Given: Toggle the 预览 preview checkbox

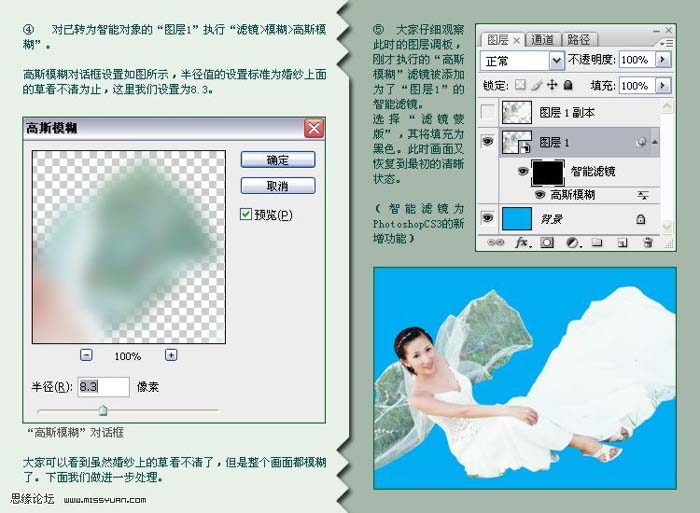Looking at the screenshot, I should (246, 214).
